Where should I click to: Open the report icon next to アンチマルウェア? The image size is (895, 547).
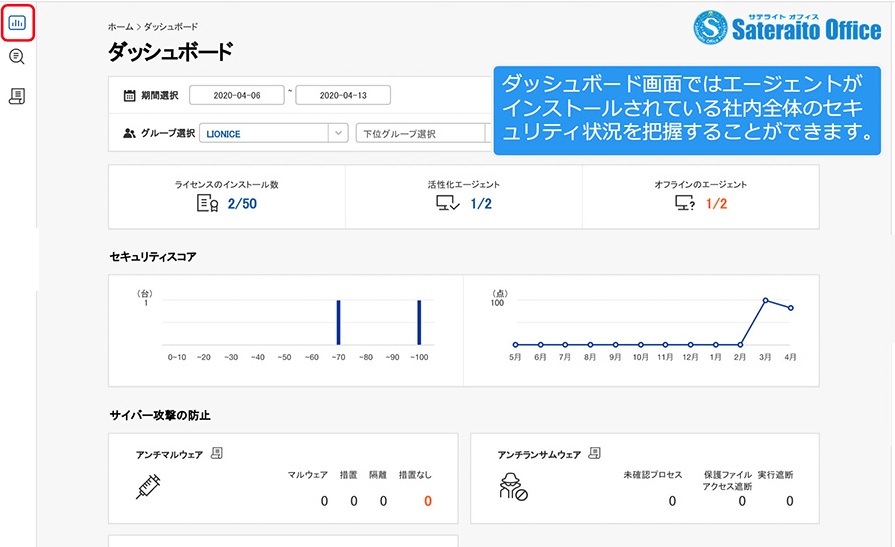pos(216,453)
